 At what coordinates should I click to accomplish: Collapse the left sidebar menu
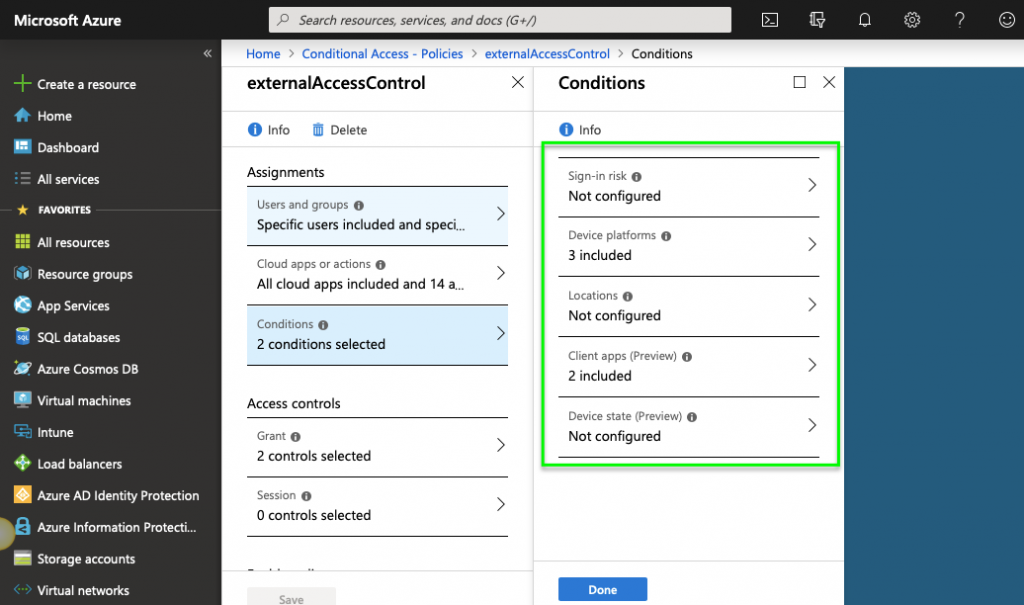[x=208, y=53]
